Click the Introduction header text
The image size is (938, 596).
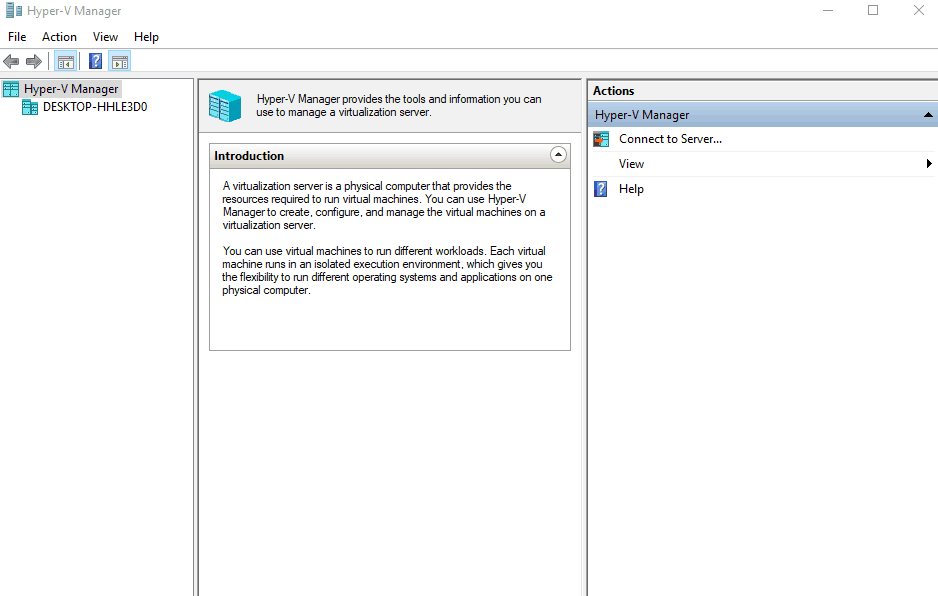coord(249,156)
